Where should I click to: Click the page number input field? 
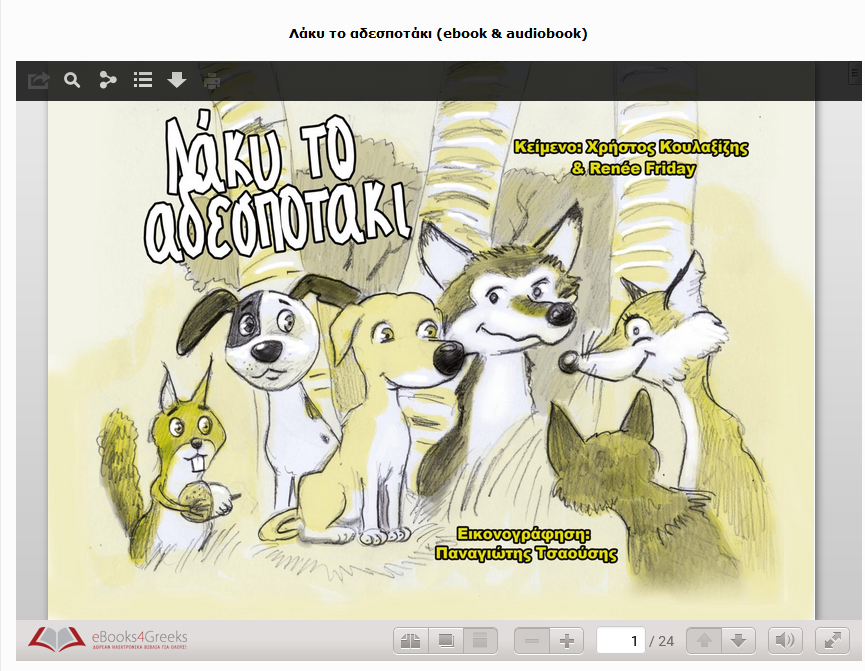pyautogui.click(x=620, y=640)
